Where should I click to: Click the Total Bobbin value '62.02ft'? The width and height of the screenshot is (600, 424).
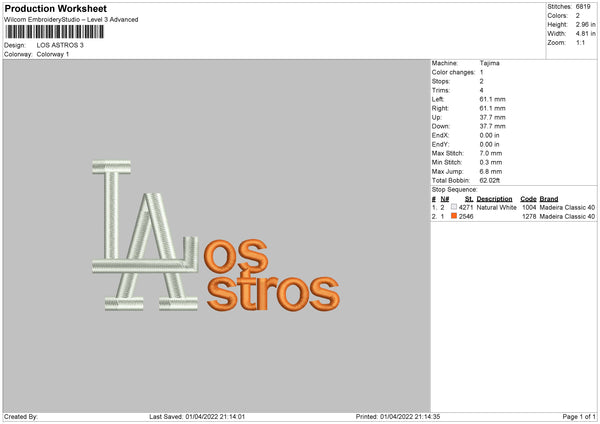click(x=490, y=180)
